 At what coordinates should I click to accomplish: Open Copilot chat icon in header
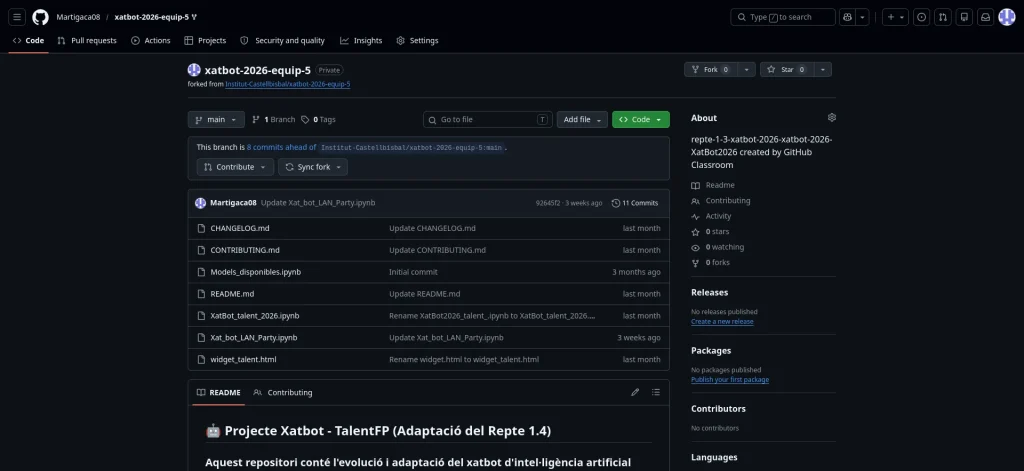848,17
